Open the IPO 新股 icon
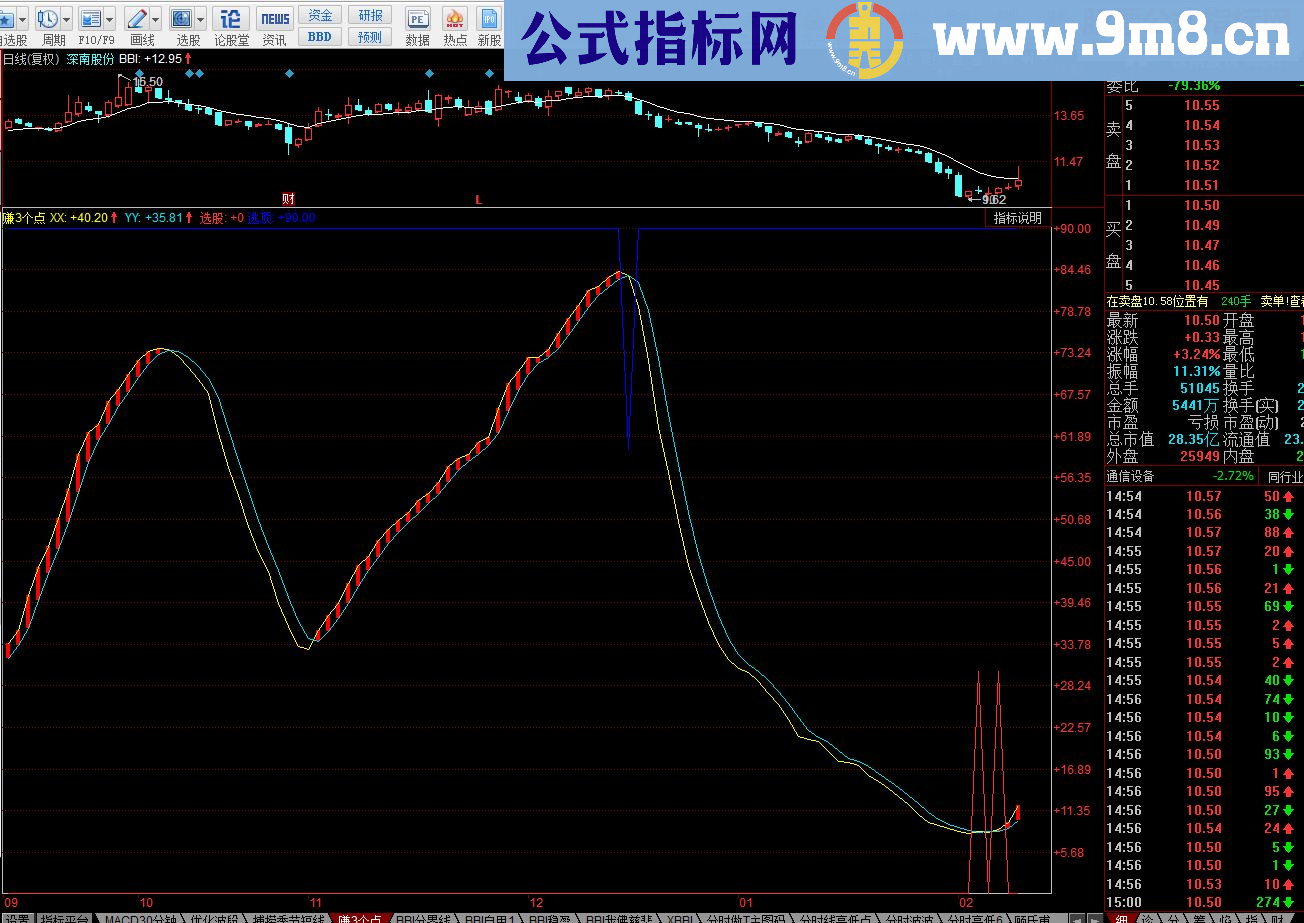Viewport: 1304px width, 923px height. pyautogui.click(x=490, y=17)
